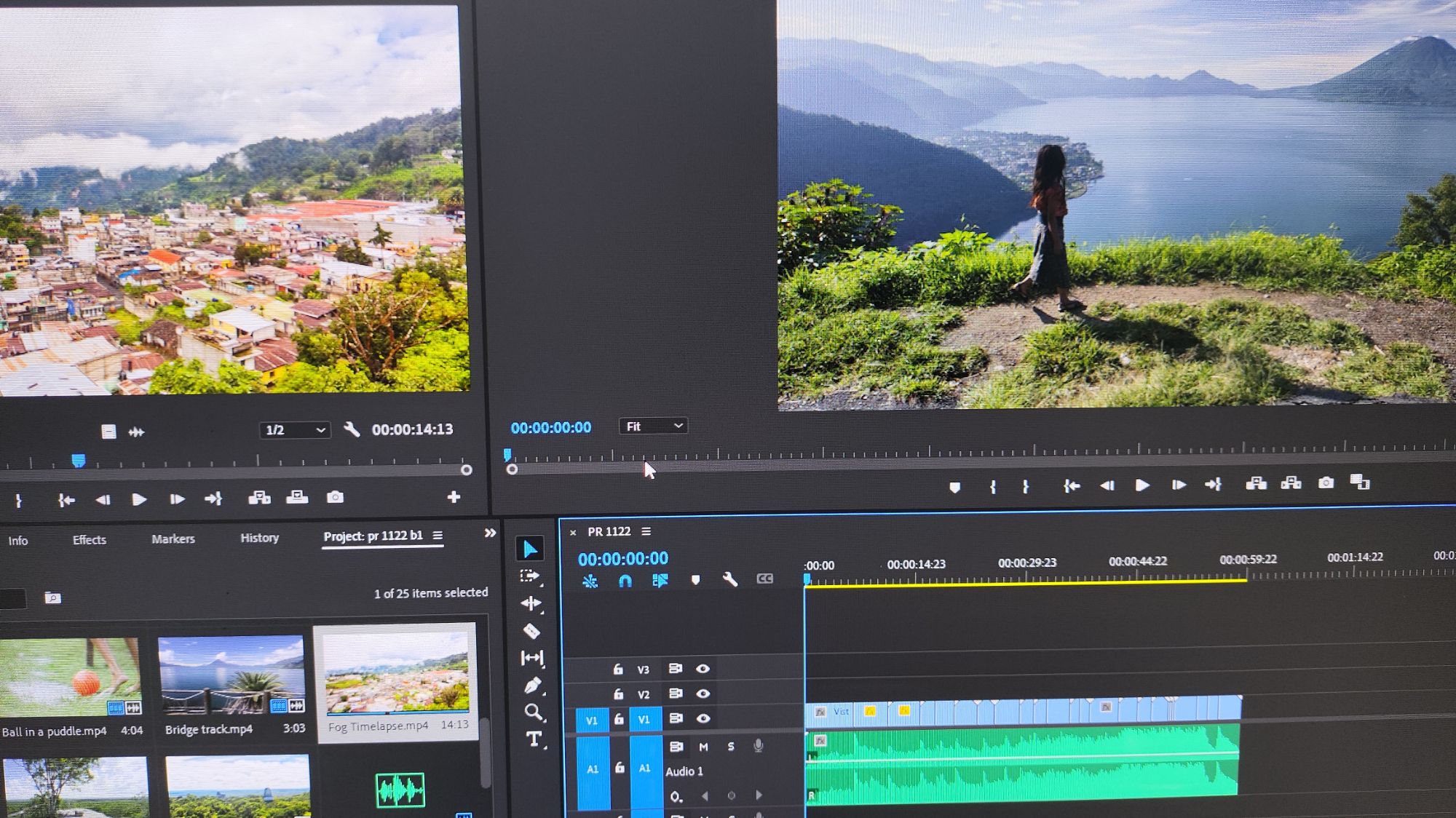
Task: Open the Source playback resolution 1/2 dropdown
Action: [x=295, y=430]
